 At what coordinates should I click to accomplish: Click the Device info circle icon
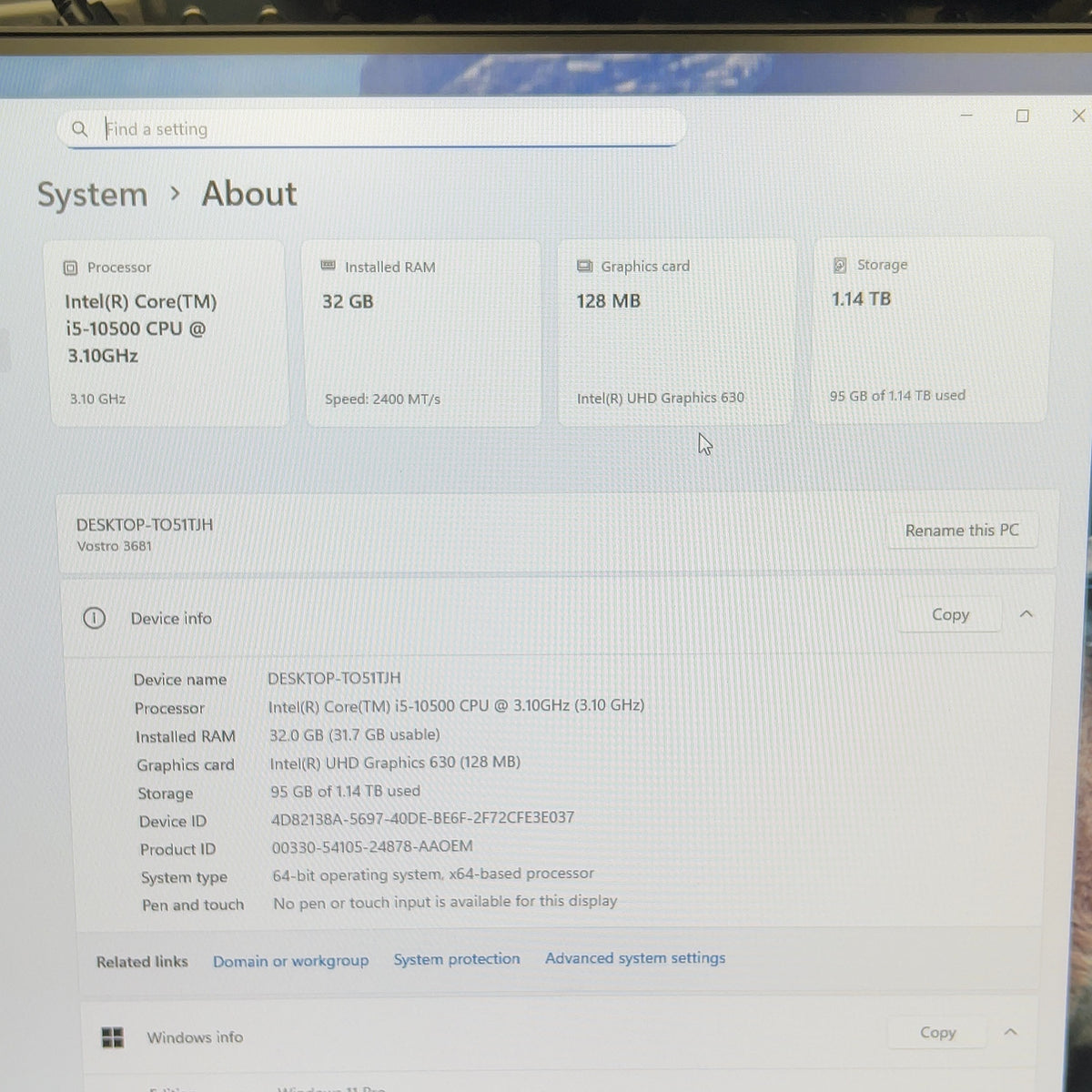(x=94, y=619)
